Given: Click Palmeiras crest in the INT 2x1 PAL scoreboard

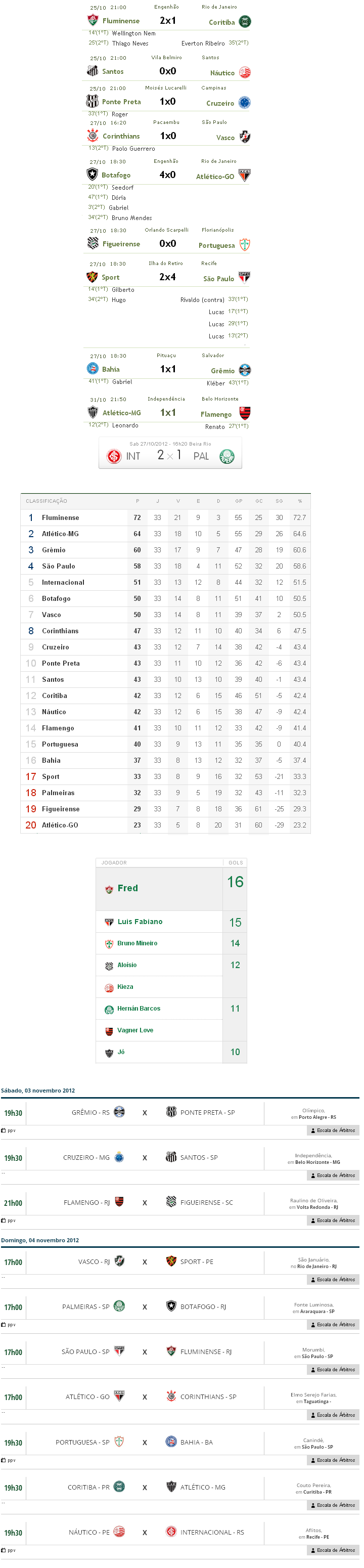Looking at the screenshot, I should click(x=226, y=456).
